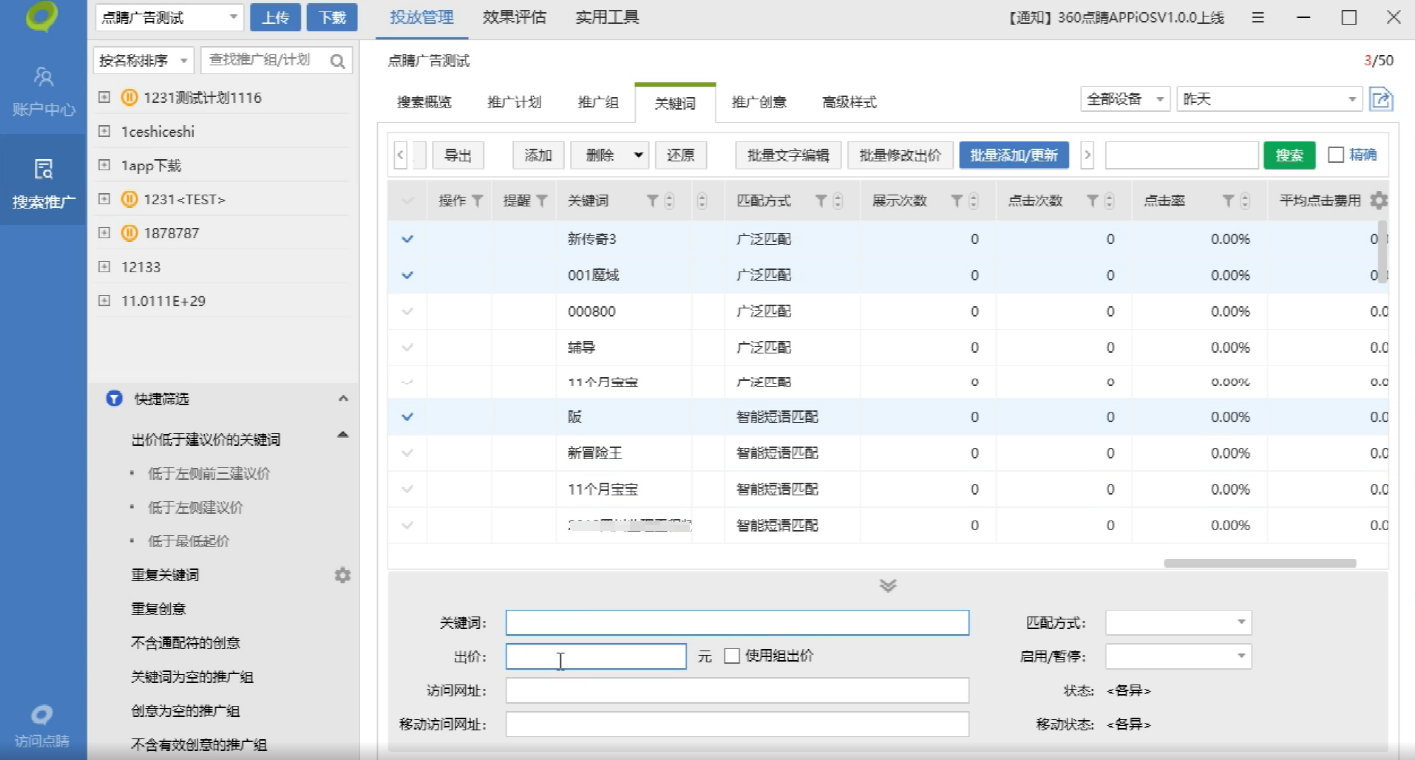The width and height of the screenshot is (1415, 760).
Task: Uncheck the row 阪
Action: pyautogui.click(x=407, y=417)
